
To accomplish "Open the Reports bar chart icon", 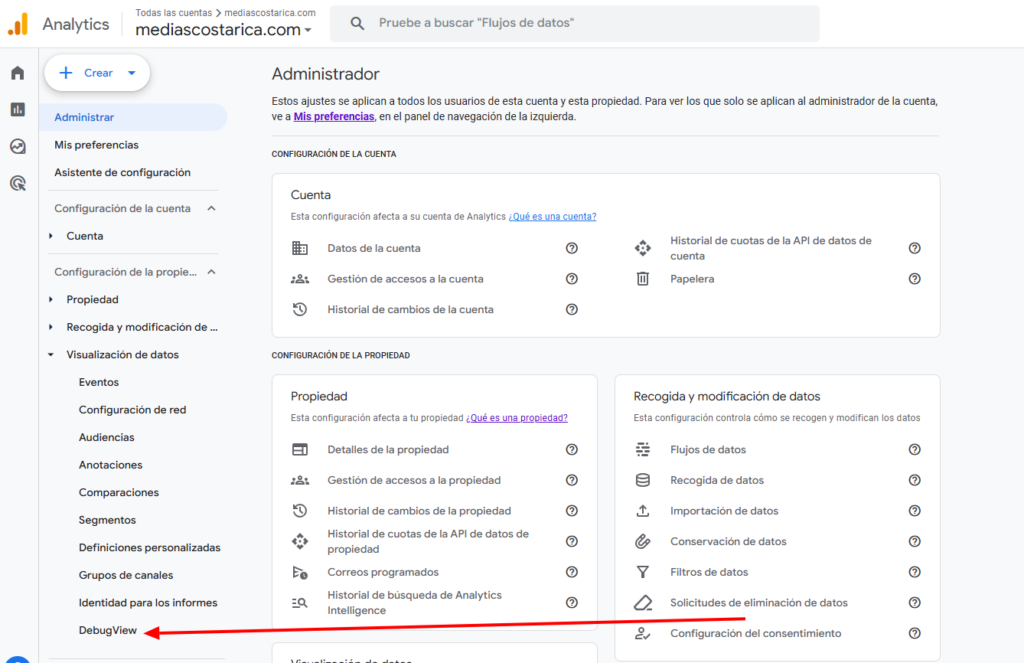I will [17, 110].
